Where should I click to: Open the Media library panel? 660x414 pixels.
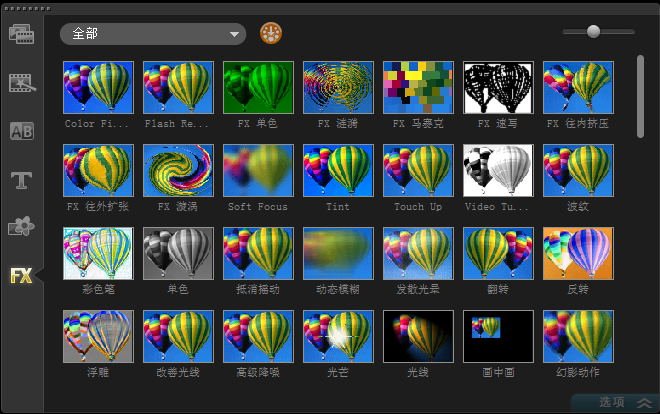pos(21,34)
